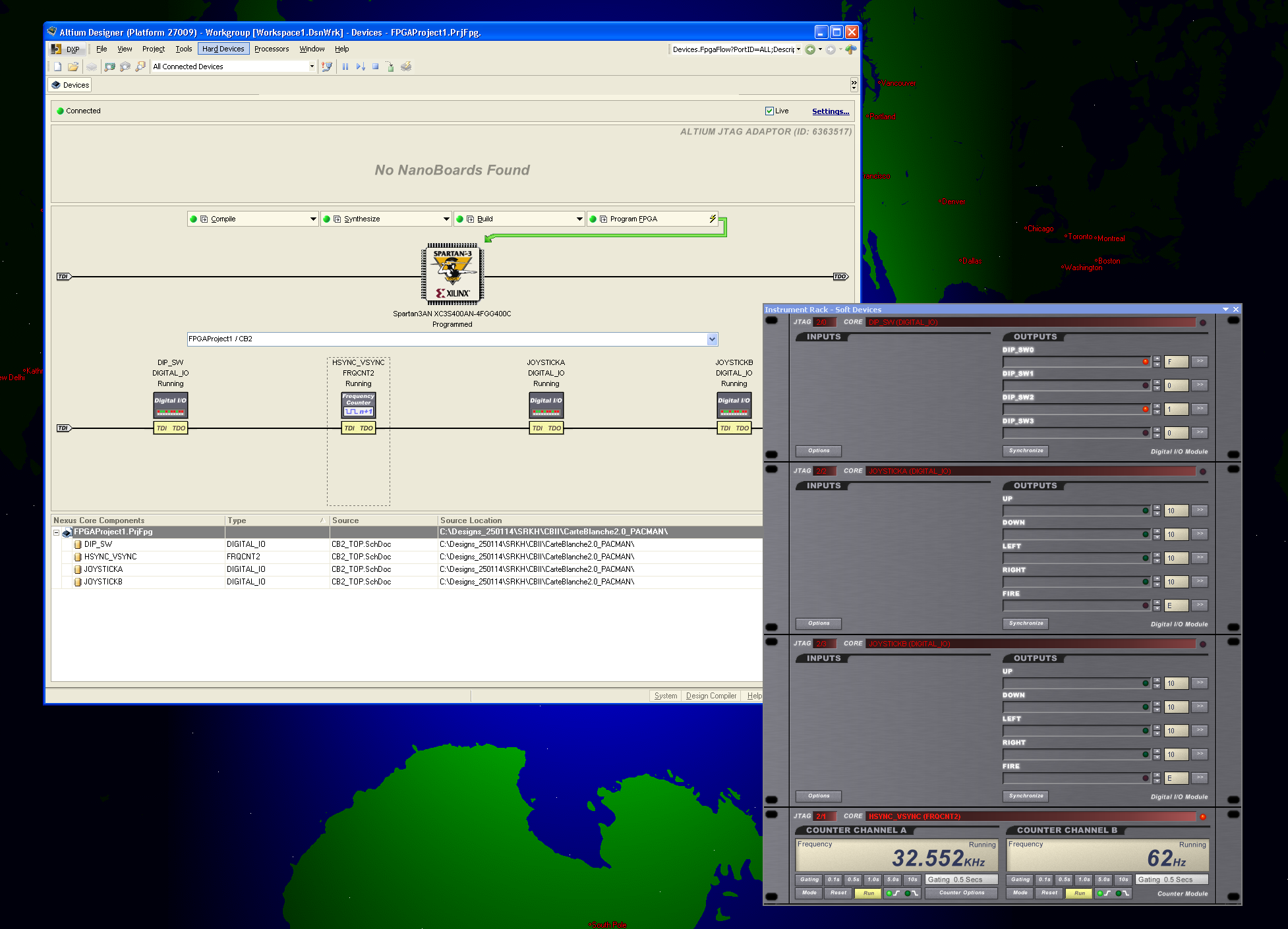
Task: Click the Spartan-3 Xilinx FPGA chip icon
Action: tap(452, 274)
